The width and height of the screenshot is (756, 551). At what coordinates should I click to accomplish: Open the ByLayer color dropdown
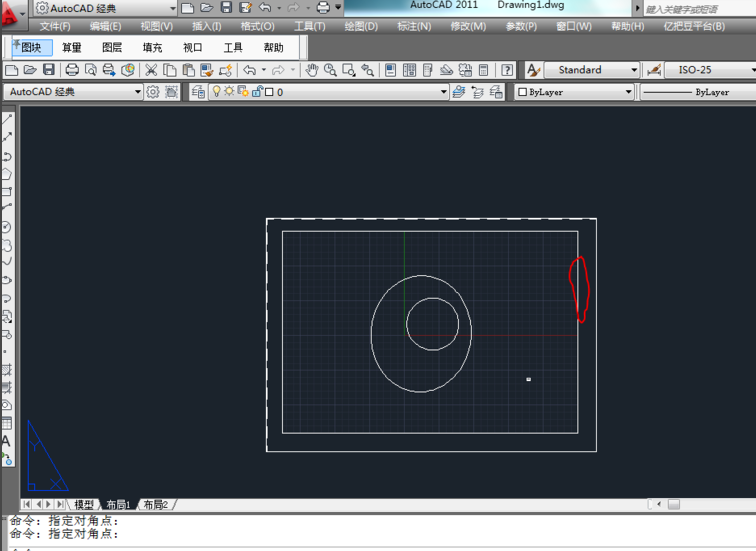628,92
